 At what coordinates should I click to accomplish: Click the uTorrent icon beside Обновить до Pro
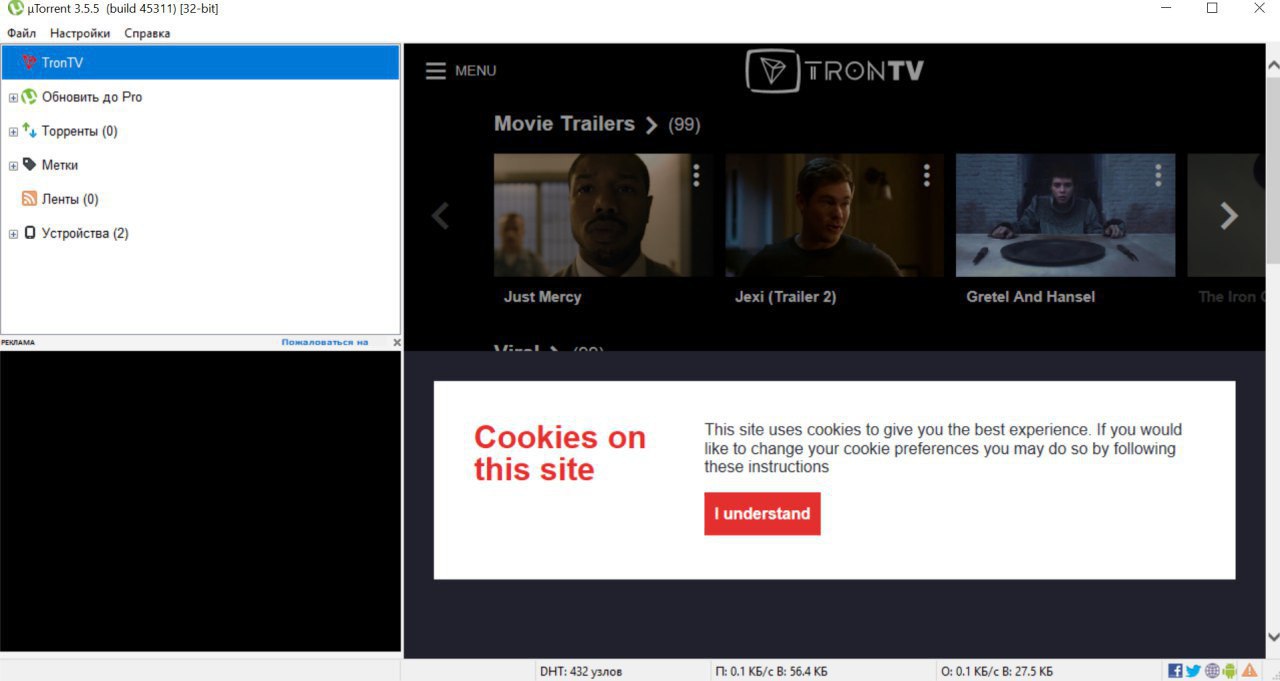30,97
